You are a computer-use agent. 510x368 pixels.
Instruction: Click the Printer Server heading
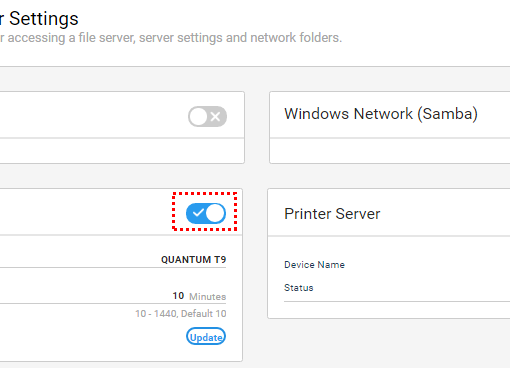[x=332, y=214]
